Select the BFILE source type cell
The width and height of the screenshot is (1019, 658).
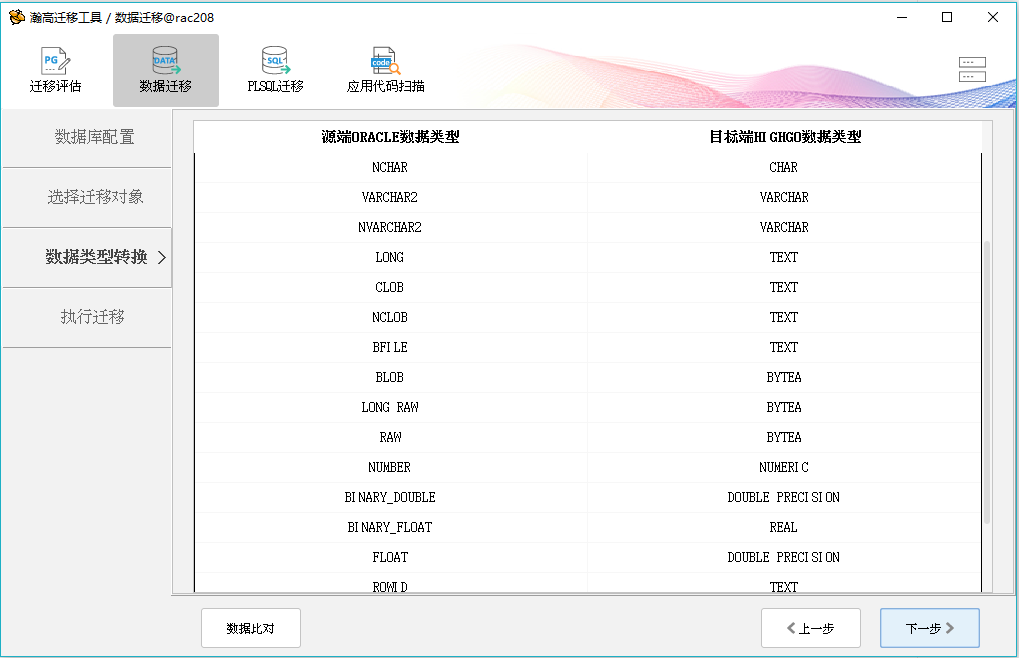point(391,348)
